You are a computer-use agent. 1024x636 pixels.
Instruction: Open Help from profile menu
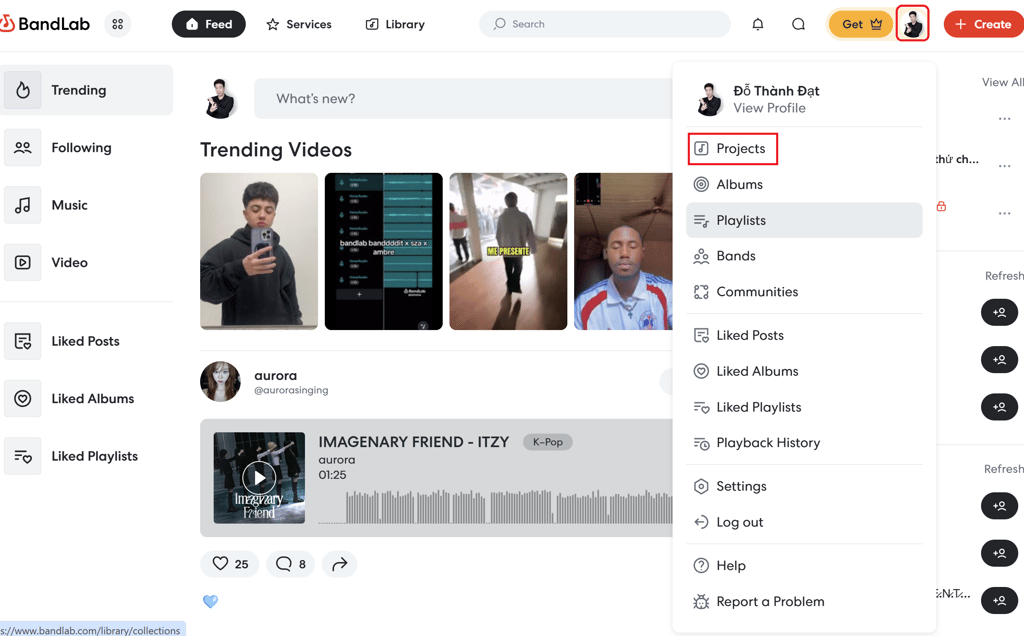tap(804, 565)
